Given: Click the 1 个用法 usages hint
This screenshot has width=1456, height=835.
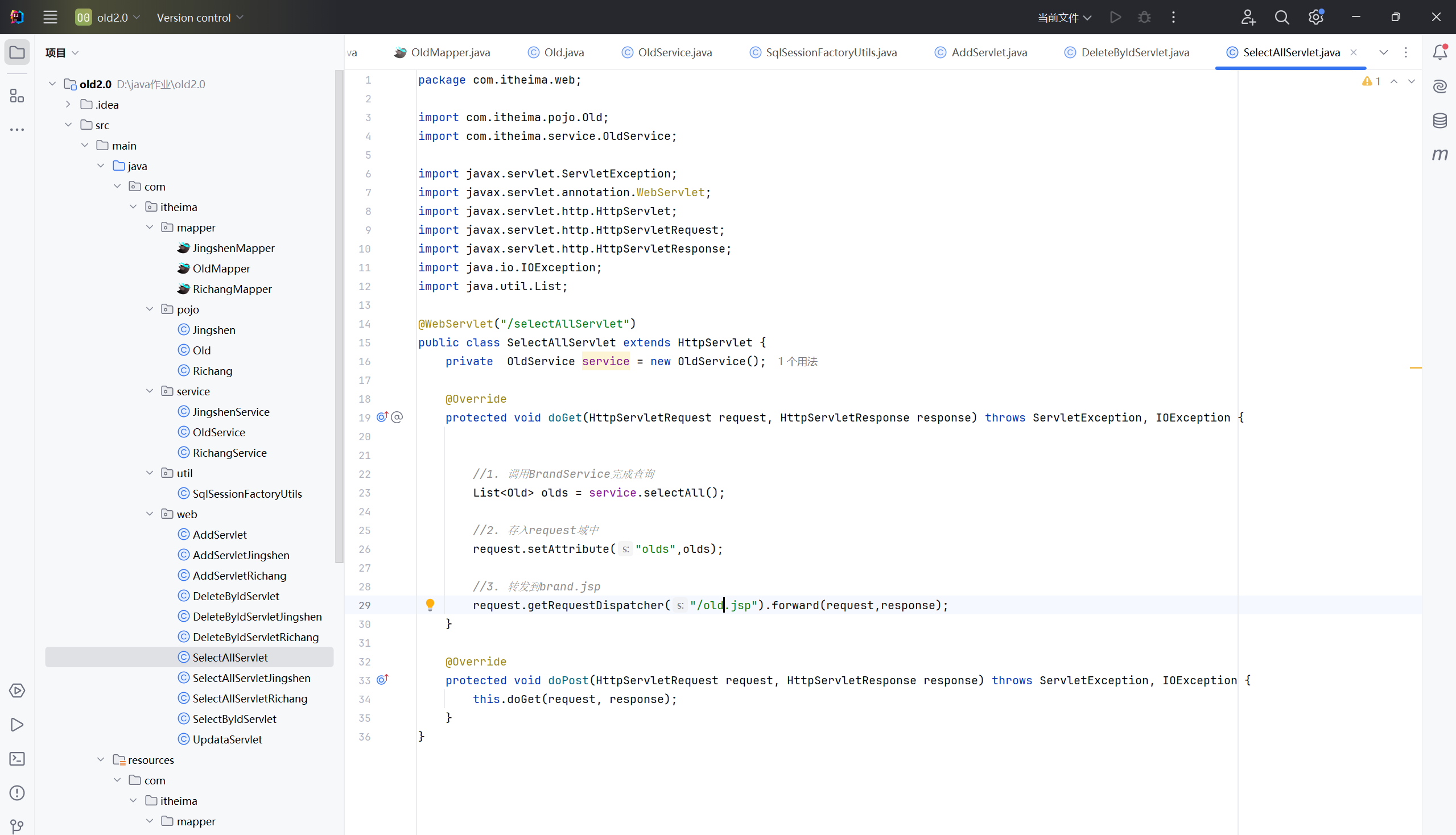Looking at the screenshot, I should click(798, 362).
